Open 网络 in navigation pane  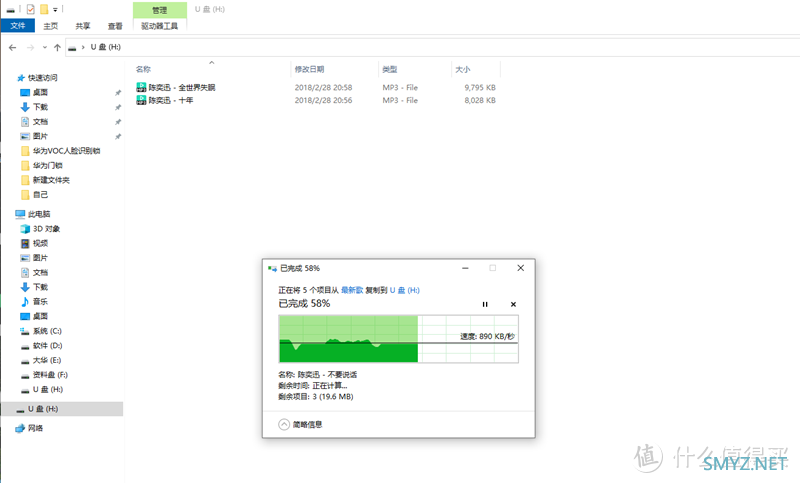(35, 428)
